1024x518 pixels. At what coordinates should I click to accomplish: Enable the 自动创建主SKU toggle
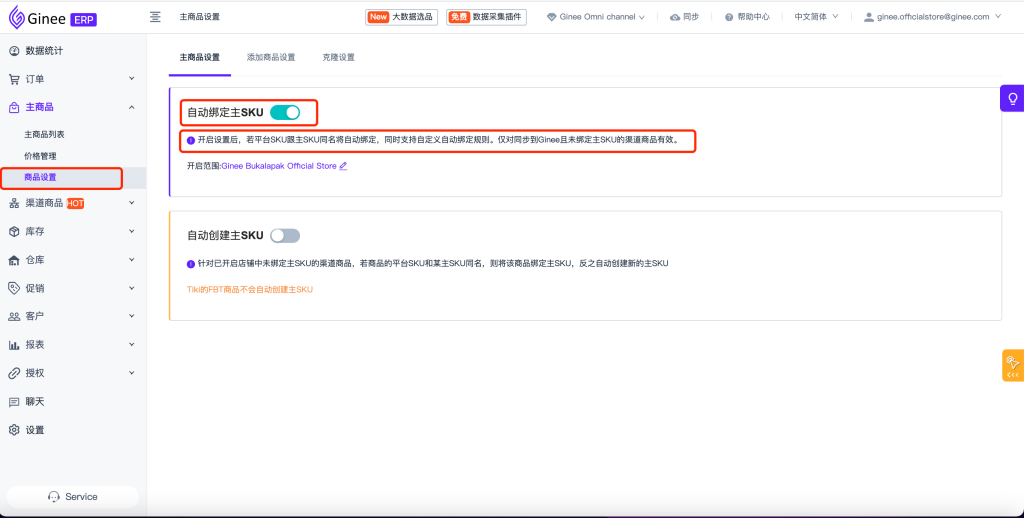click(x=284, y=235)
